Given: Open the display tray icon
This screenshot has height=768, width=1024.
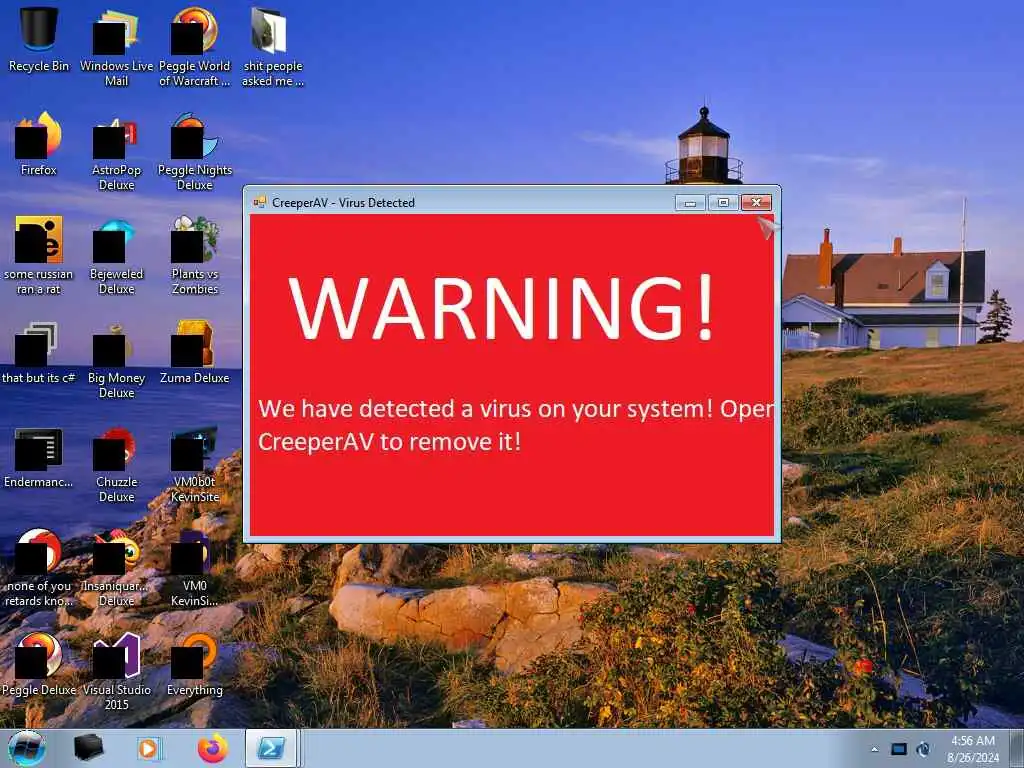Looking at the screenshot, I should pyautogui.click(x=899, y=749).
